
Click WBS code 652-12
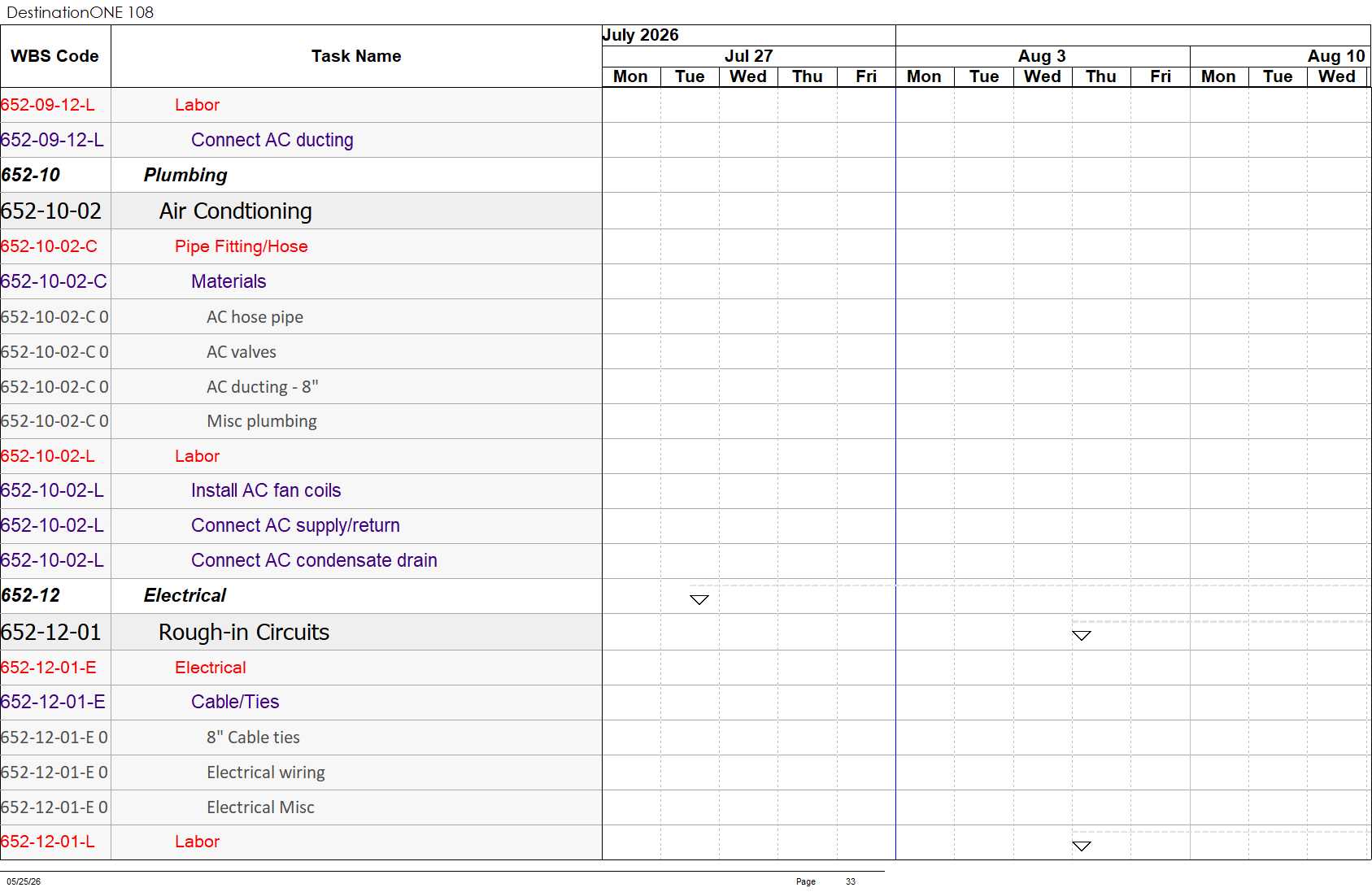31,595
